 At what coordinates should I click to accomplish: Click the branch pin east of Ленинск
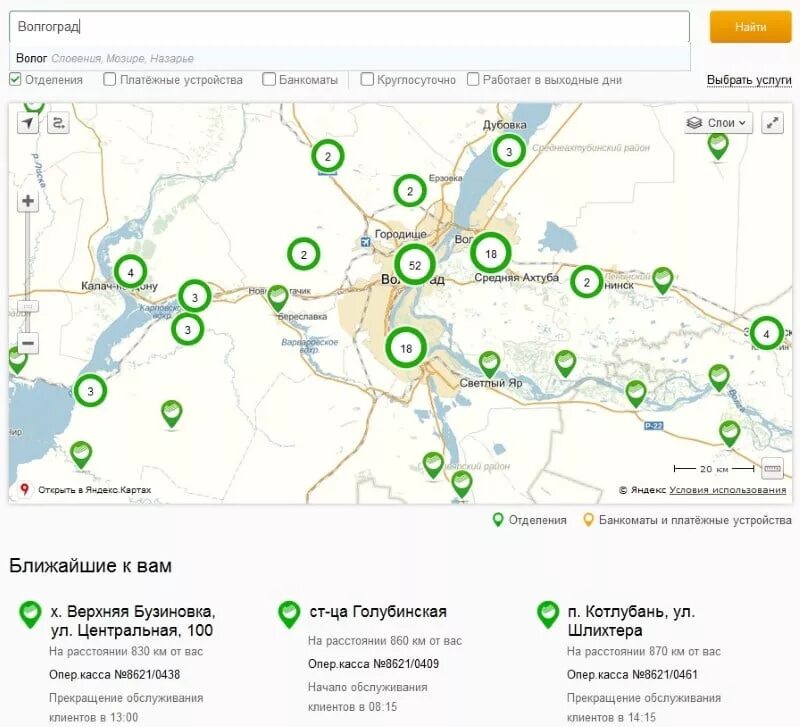[x=663, y=280]
